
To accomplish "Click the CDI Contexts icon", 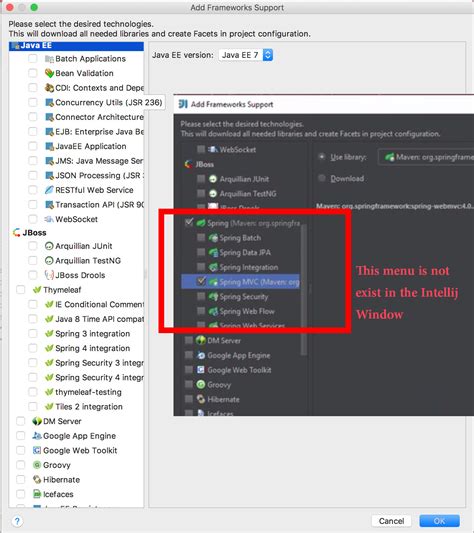I will pos(49,88).
